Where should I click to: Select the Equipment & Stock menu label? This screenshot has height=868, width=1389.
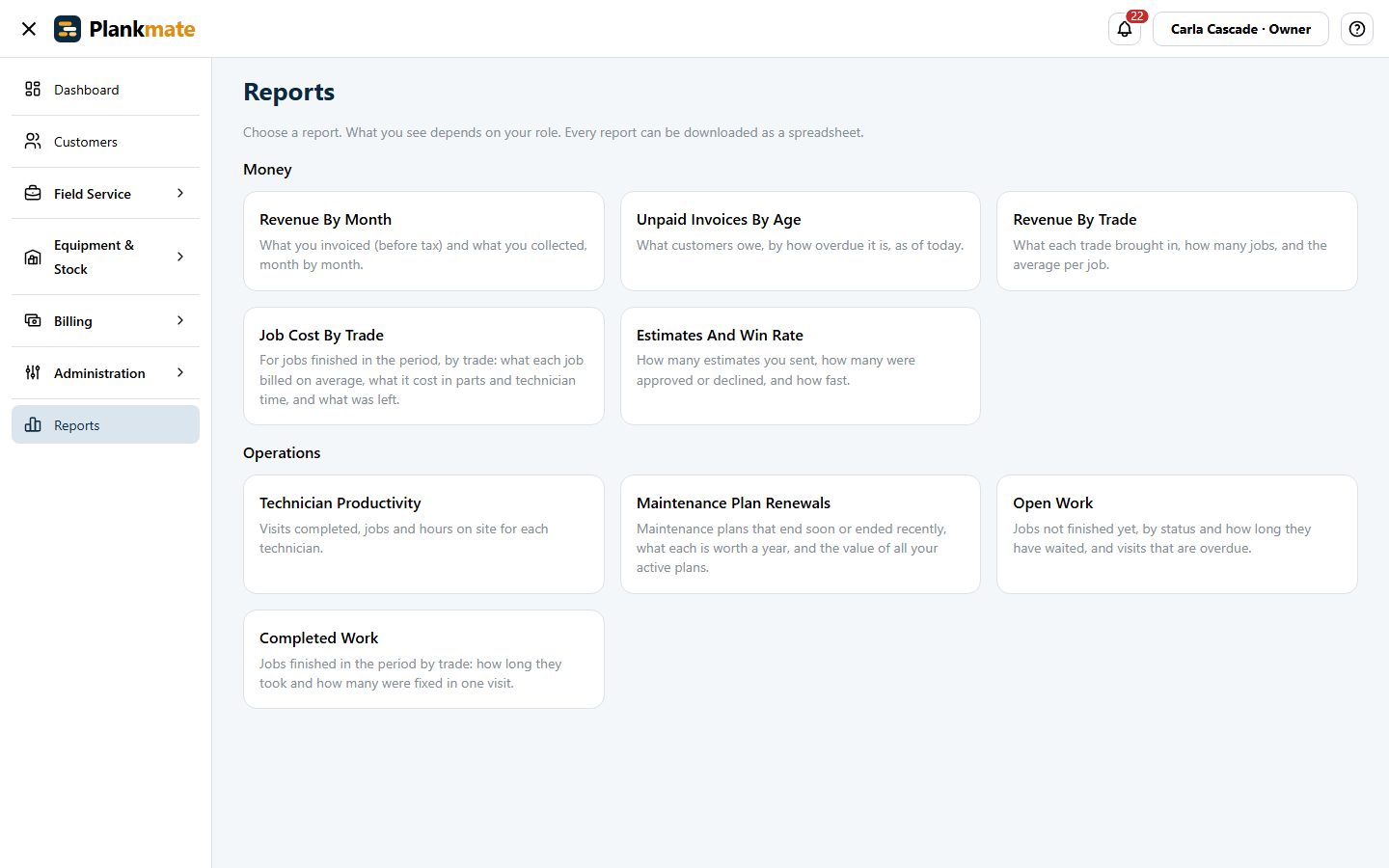[x=94, y=257]
